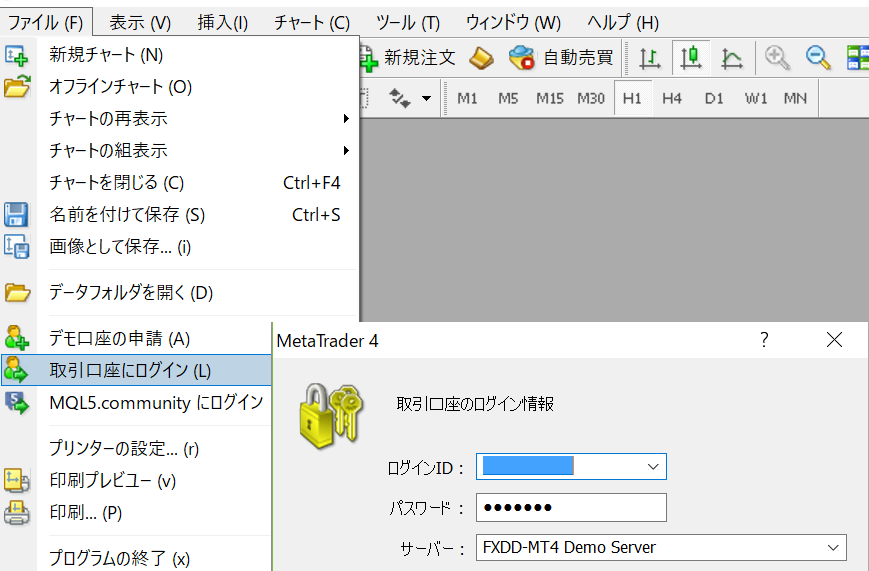
Task: Select データフォルダを開く (D) entry
Action: click(180, 292)
